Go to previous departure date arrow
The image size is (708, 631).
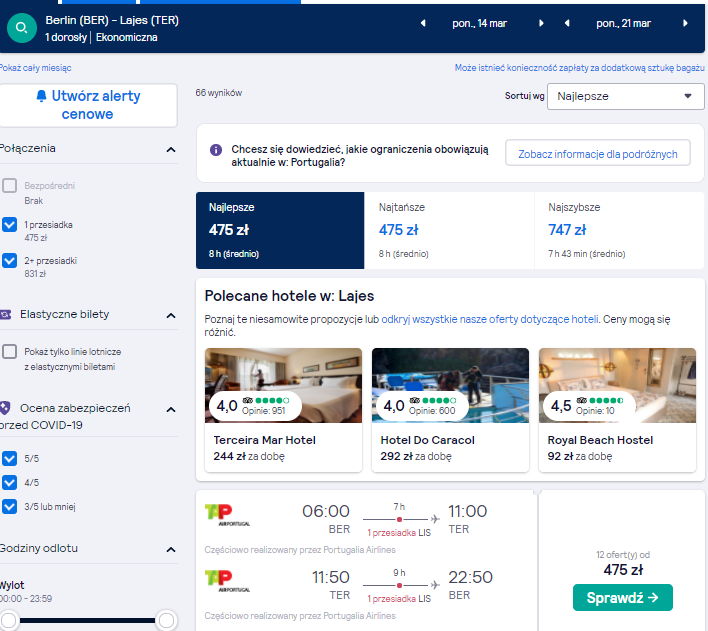pyautogui.click(x=423, y=23)
